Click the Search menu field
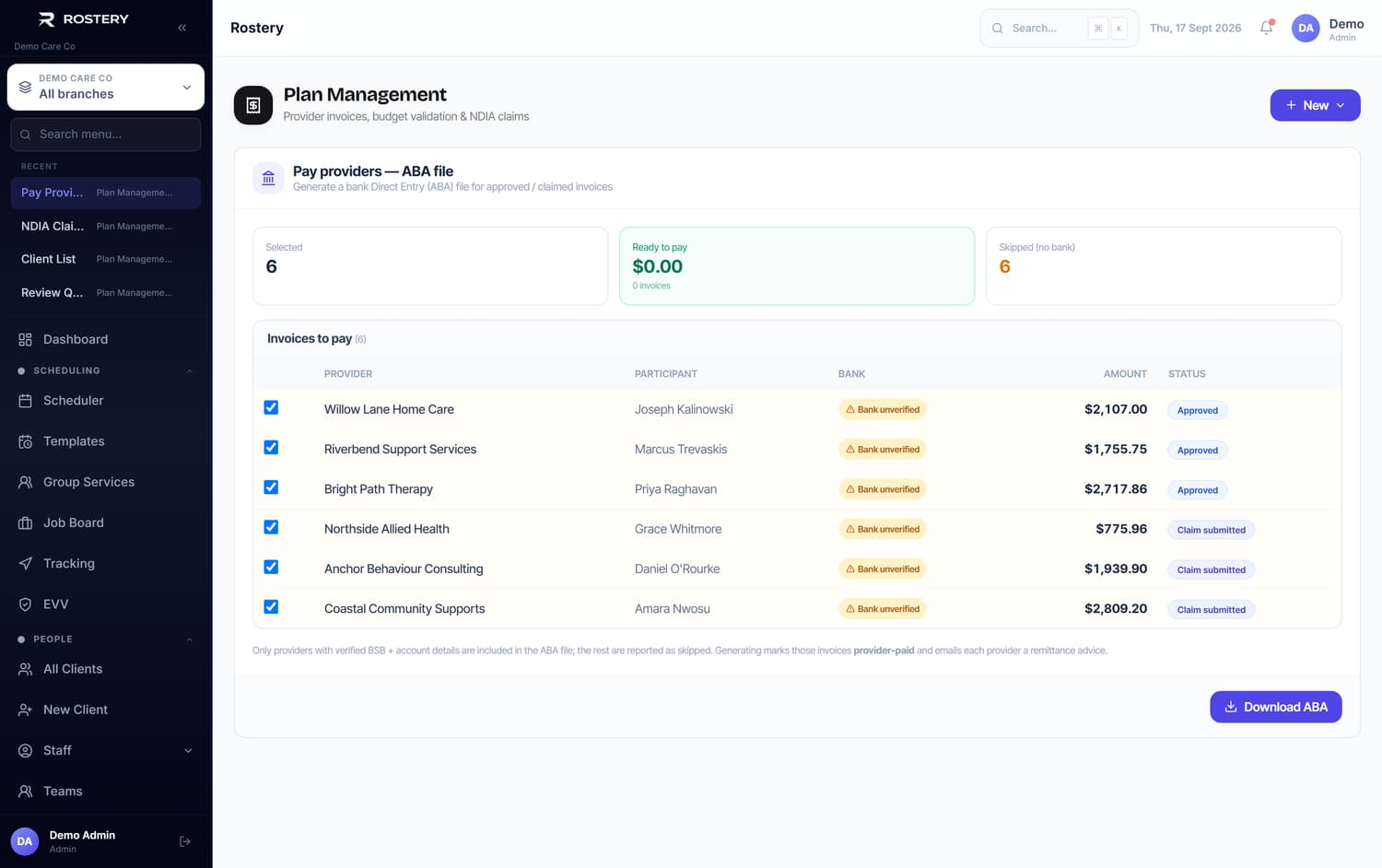 [106, 135]
